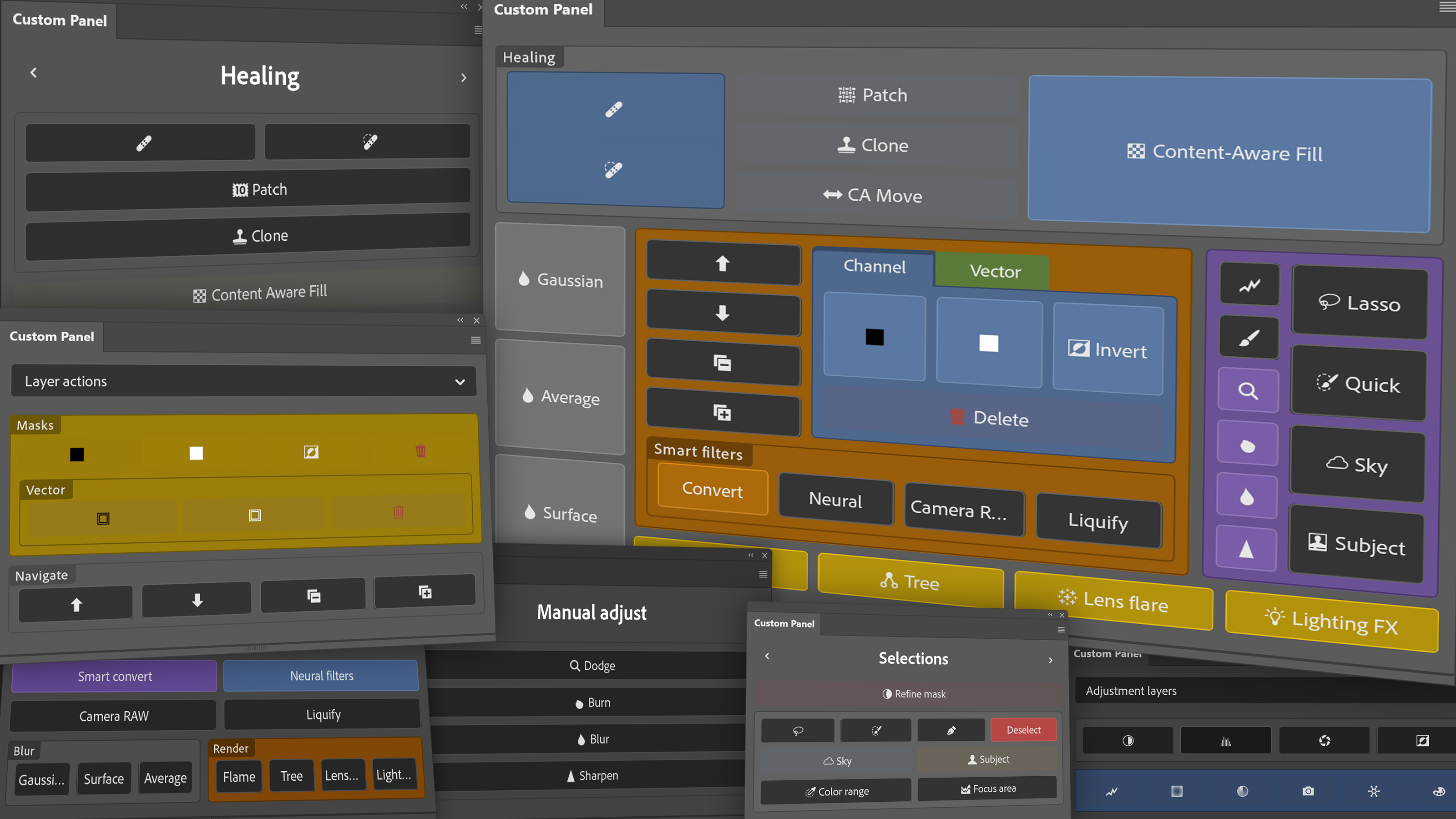Click the quick selection icon in Selections panel
The image size is (1456, 819).
875,731
